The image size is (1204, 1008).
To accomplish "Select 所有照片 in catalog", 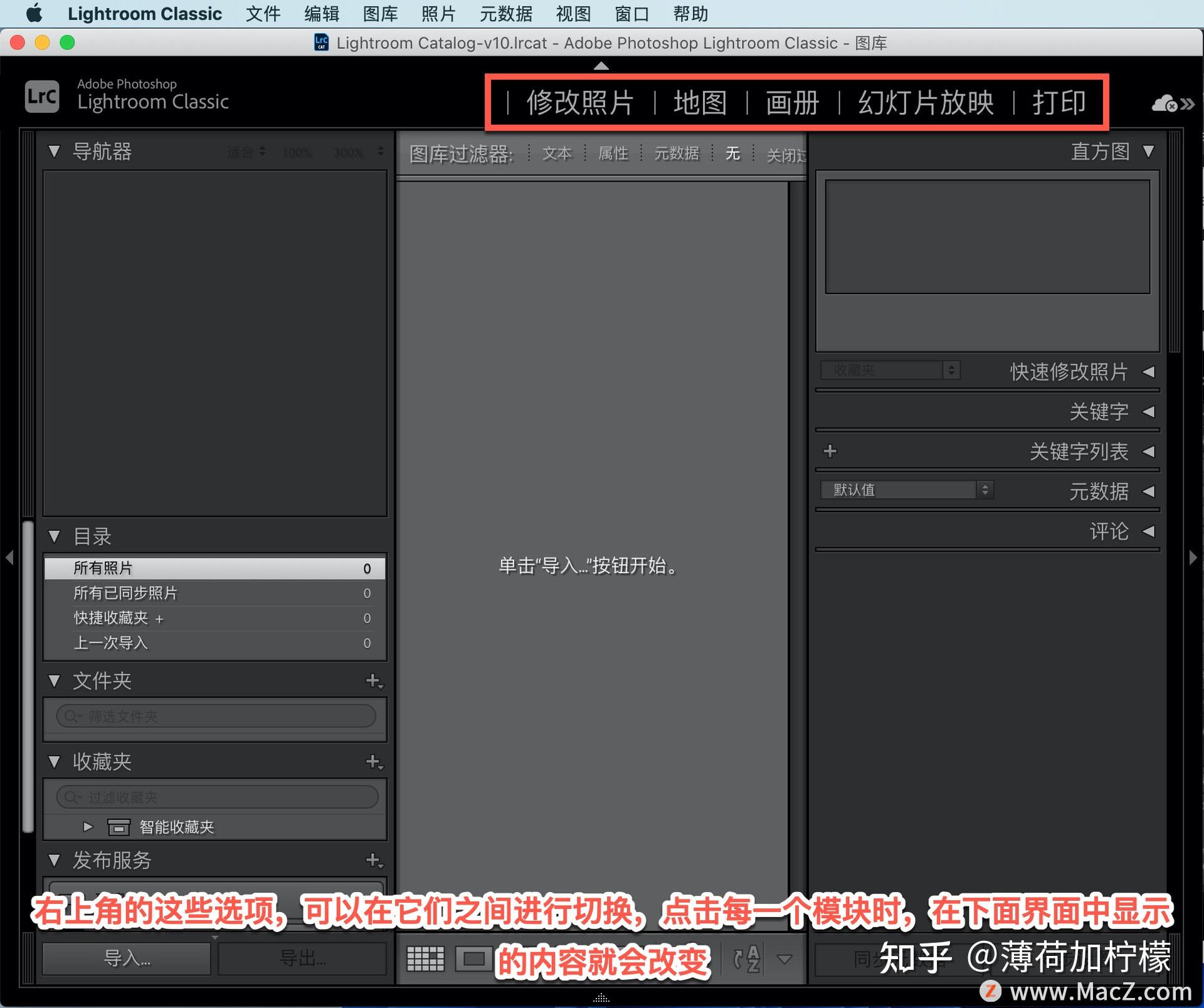I will 214,568.
